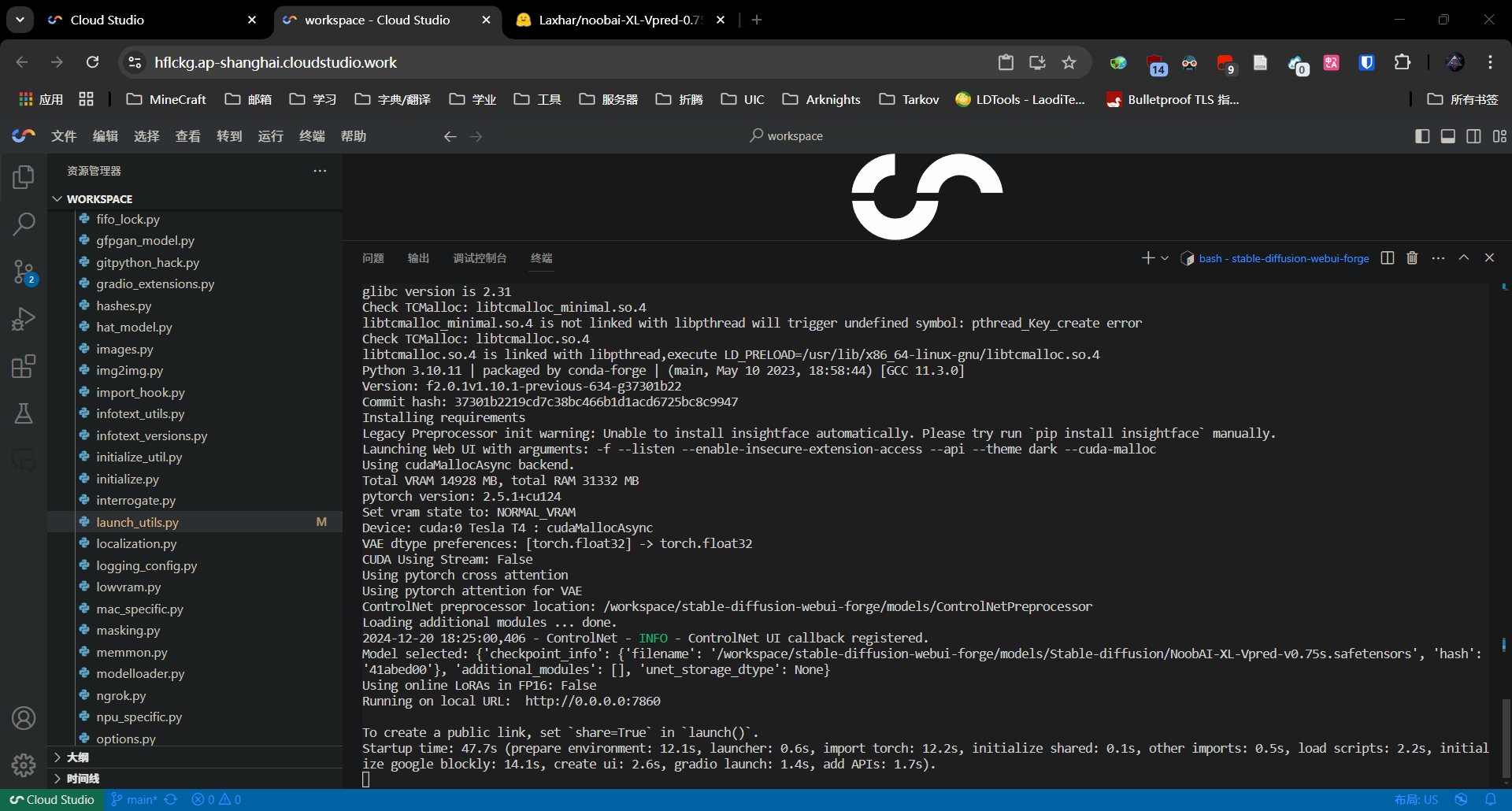Toggle panel visibility layout icon
The height and width of the screenshot is (811, 1512).
point(1448,136)
